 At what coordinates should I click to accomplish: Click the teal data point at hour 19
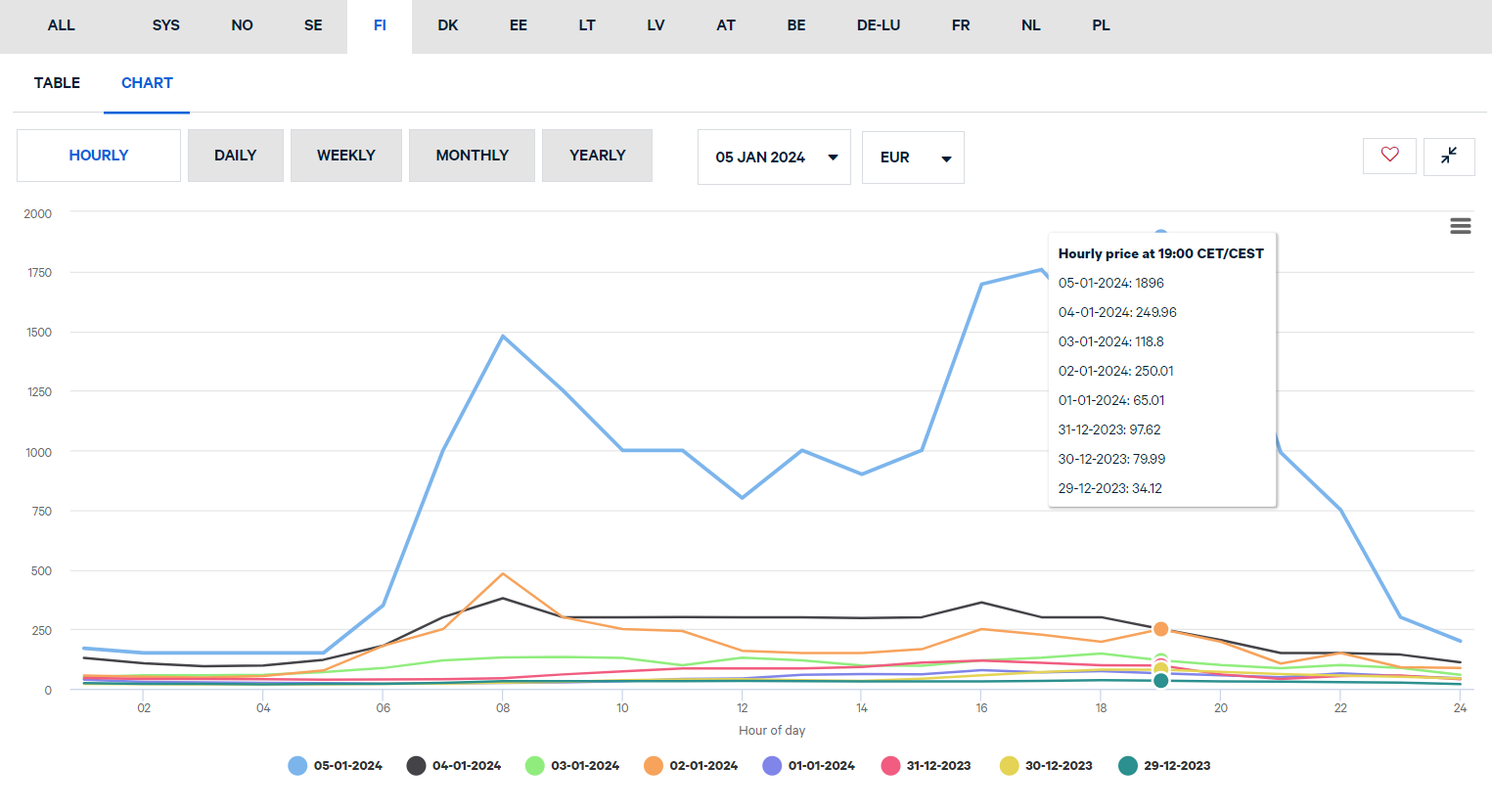coord(1160,681)
